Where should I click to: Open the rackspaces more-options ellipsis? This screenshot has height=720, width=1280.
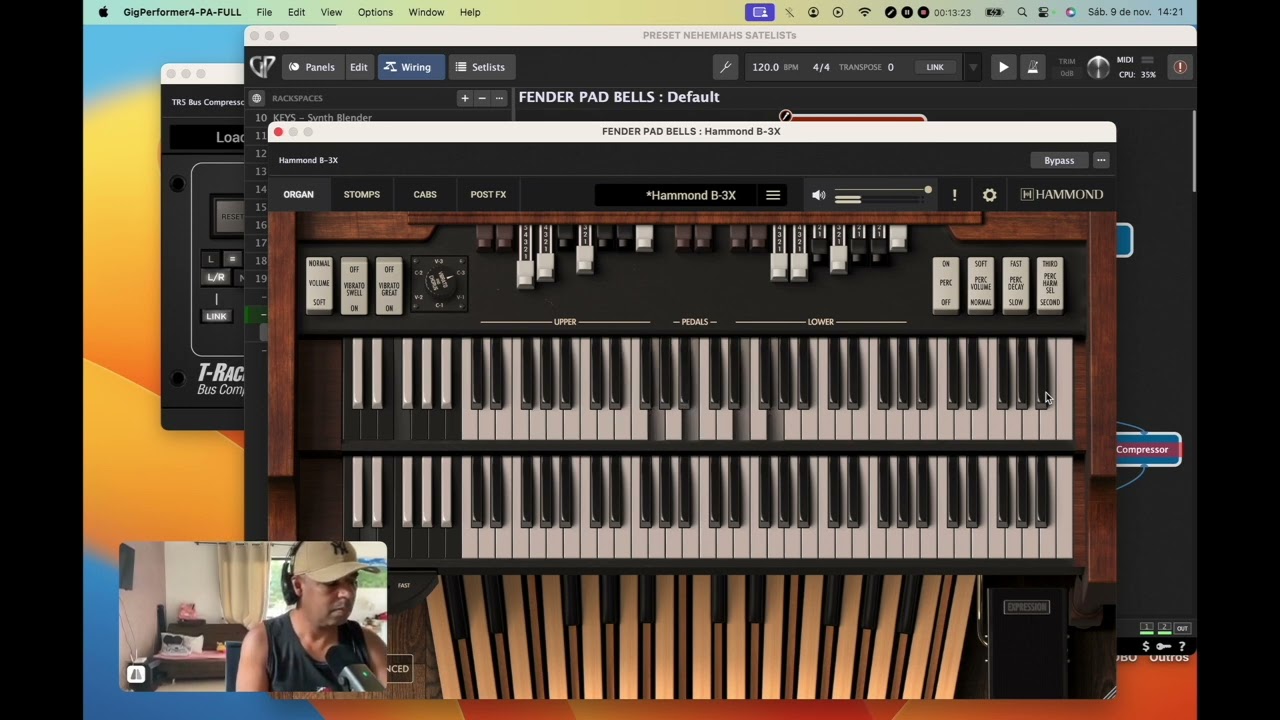point(499,98)
